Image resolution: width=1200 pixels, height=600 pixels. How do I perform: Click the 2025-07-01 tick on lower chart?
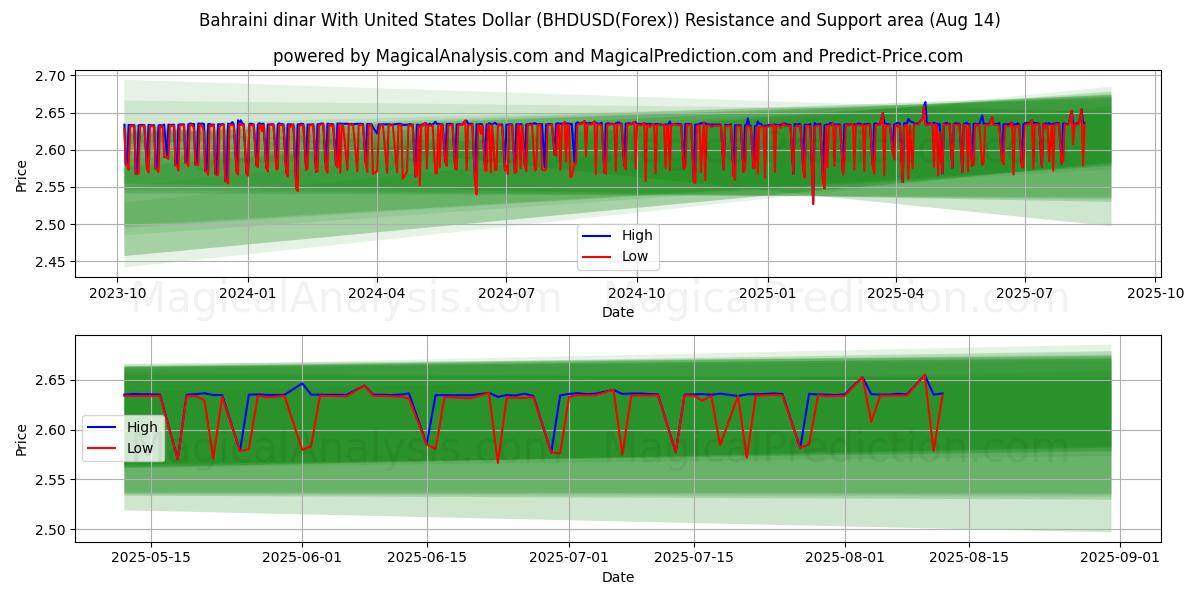tap(570, 558)
